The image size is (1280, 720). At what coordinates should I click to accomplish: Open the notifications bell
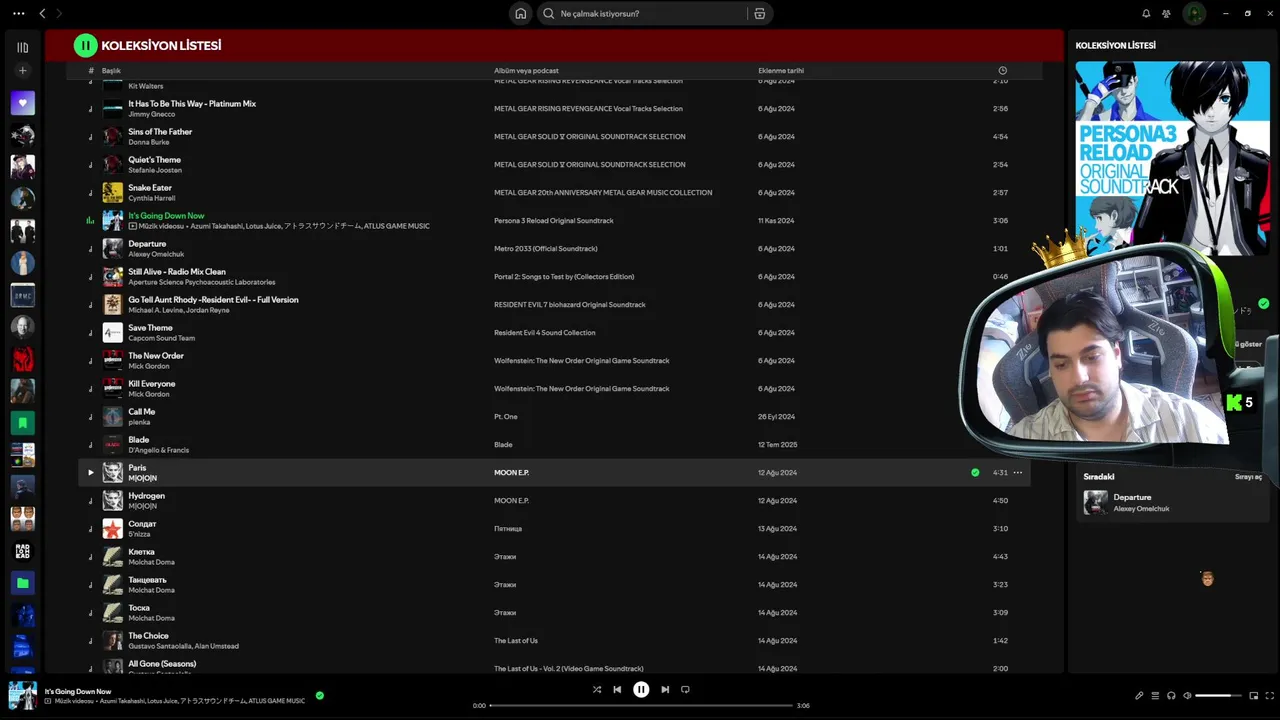[x=1146, y=13]
